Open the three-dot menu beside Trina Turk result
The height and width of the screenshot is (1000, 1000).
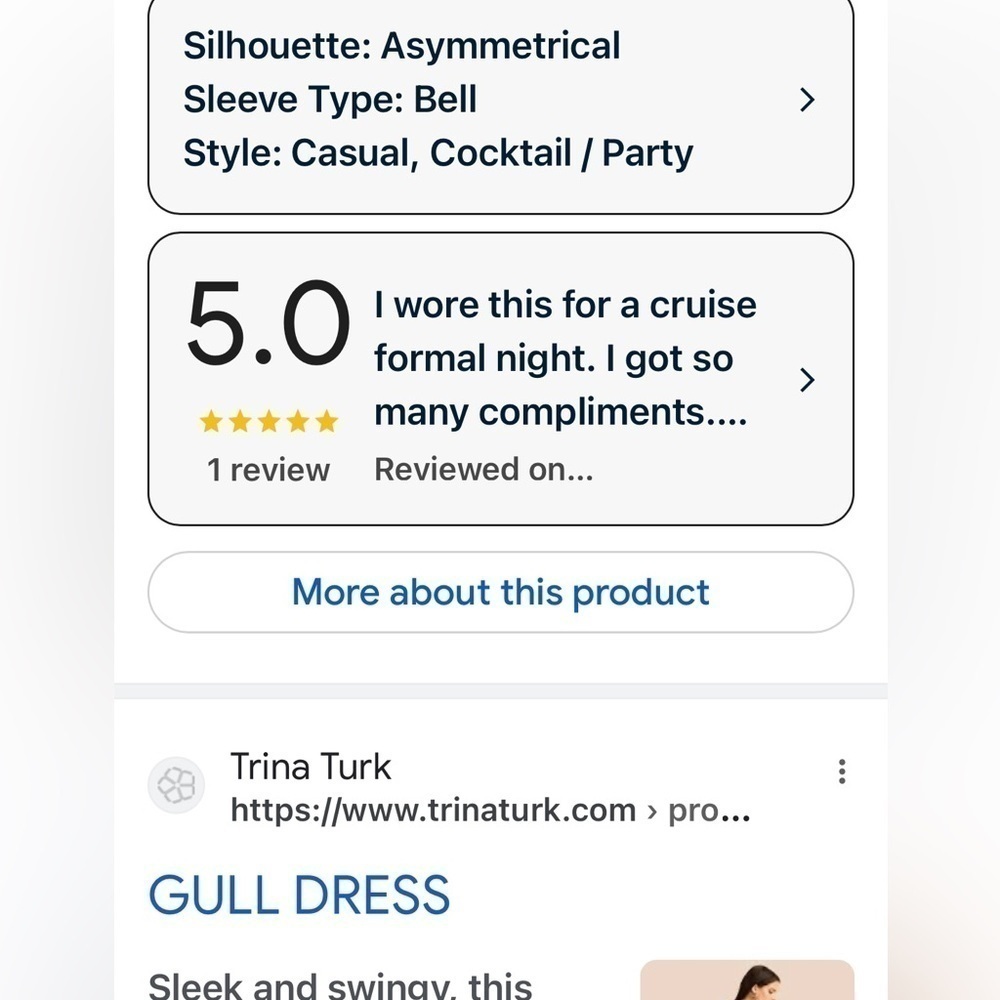click(842, 771)
